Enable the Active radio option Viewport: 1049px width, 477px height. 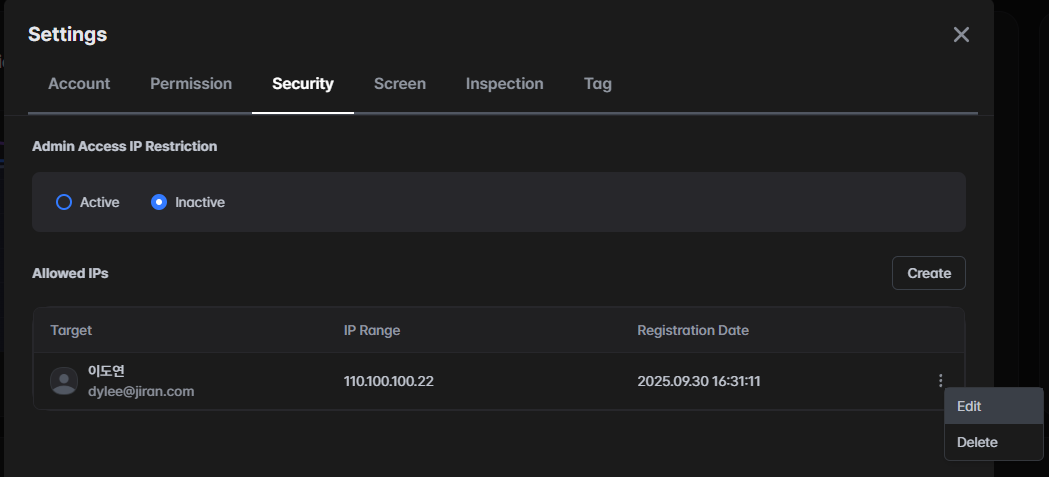64,202
